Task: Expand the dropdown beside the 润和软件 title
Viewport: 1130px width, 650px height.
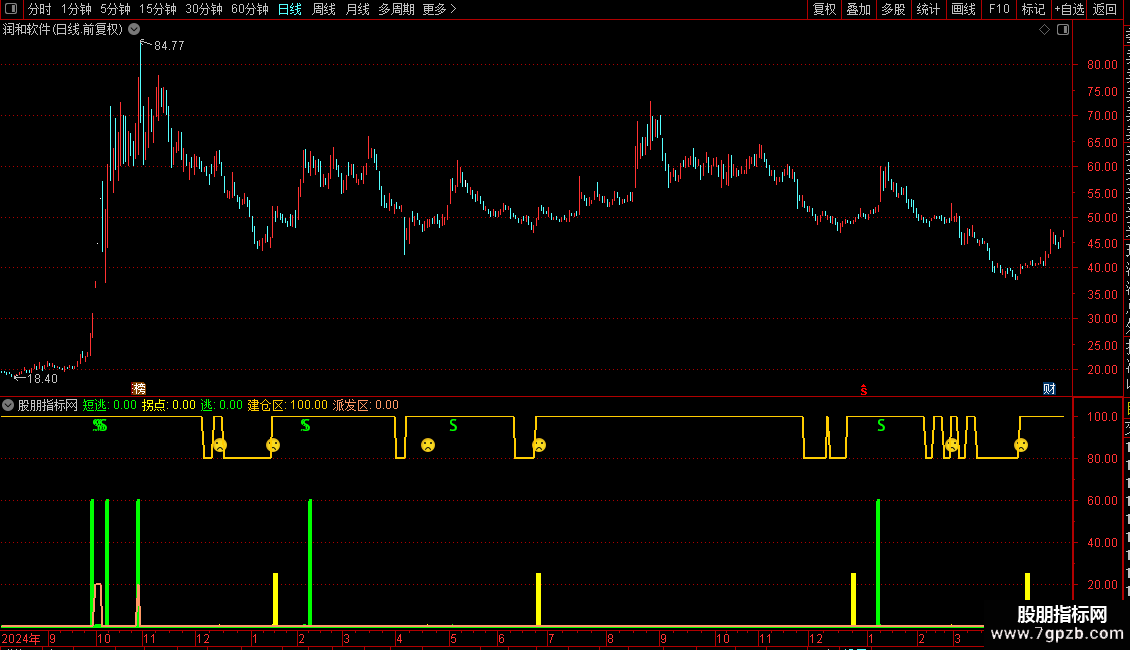Action: pos(134,30)
